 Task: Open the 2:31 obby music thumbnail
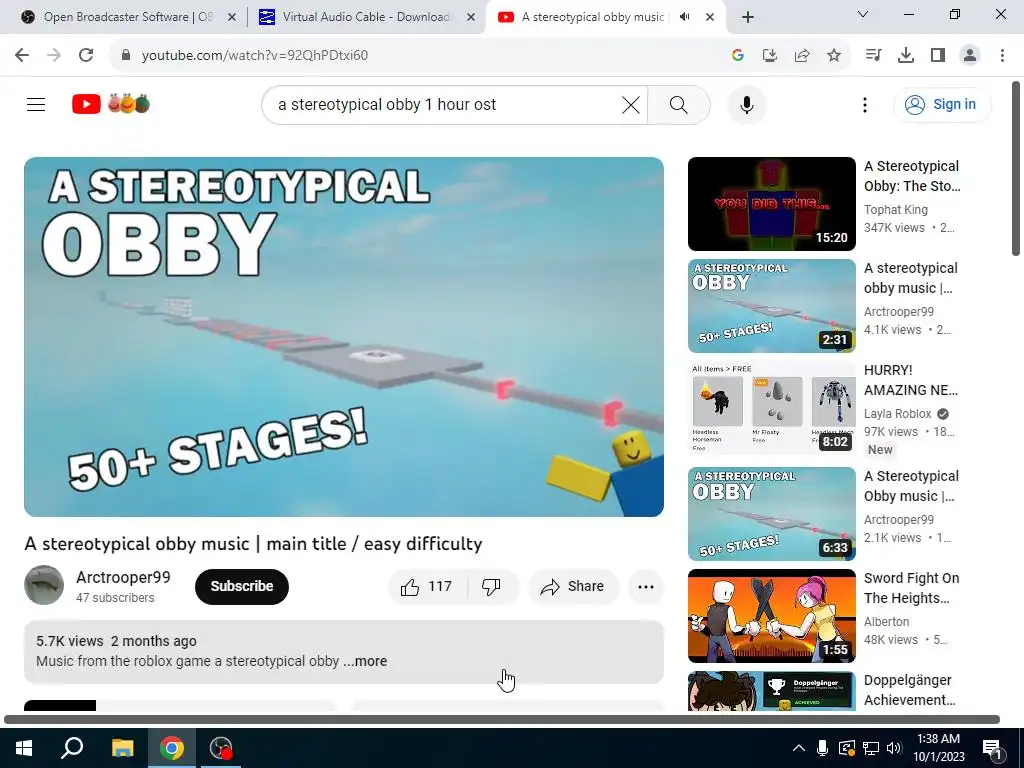(x=771, y=306)
